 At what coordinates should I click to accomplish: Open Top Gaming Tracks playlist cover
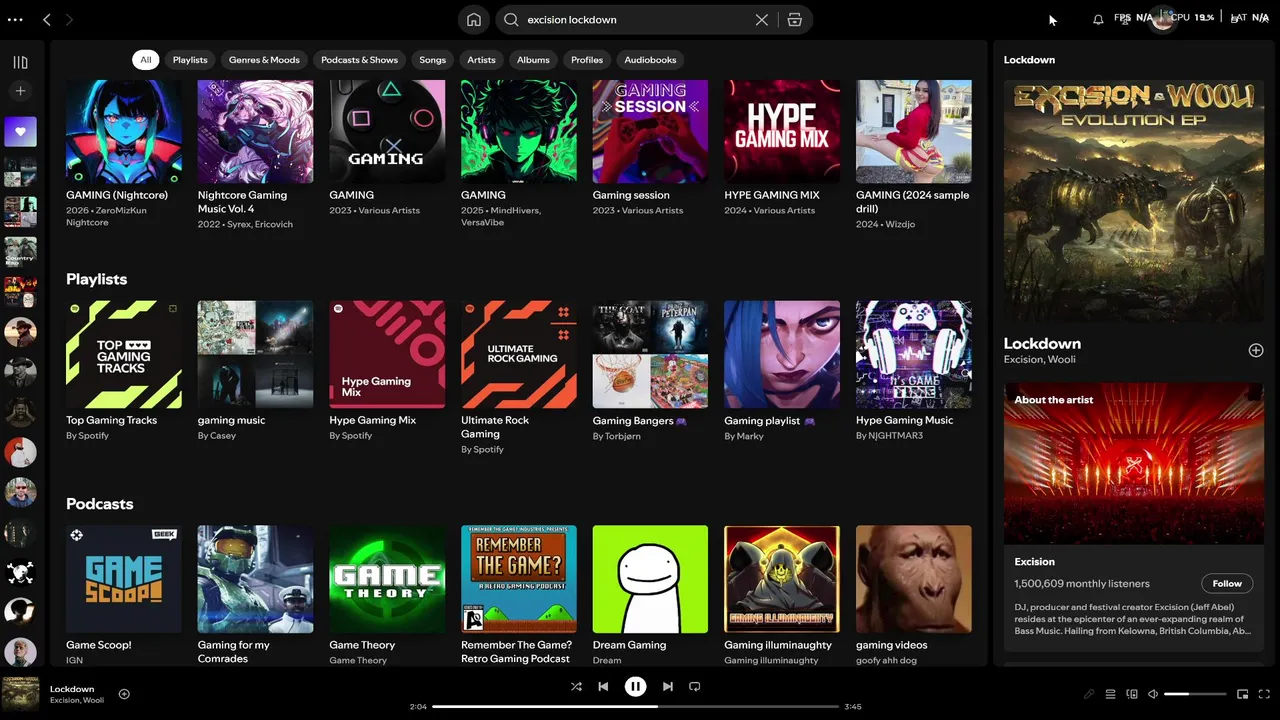point(124,354)
